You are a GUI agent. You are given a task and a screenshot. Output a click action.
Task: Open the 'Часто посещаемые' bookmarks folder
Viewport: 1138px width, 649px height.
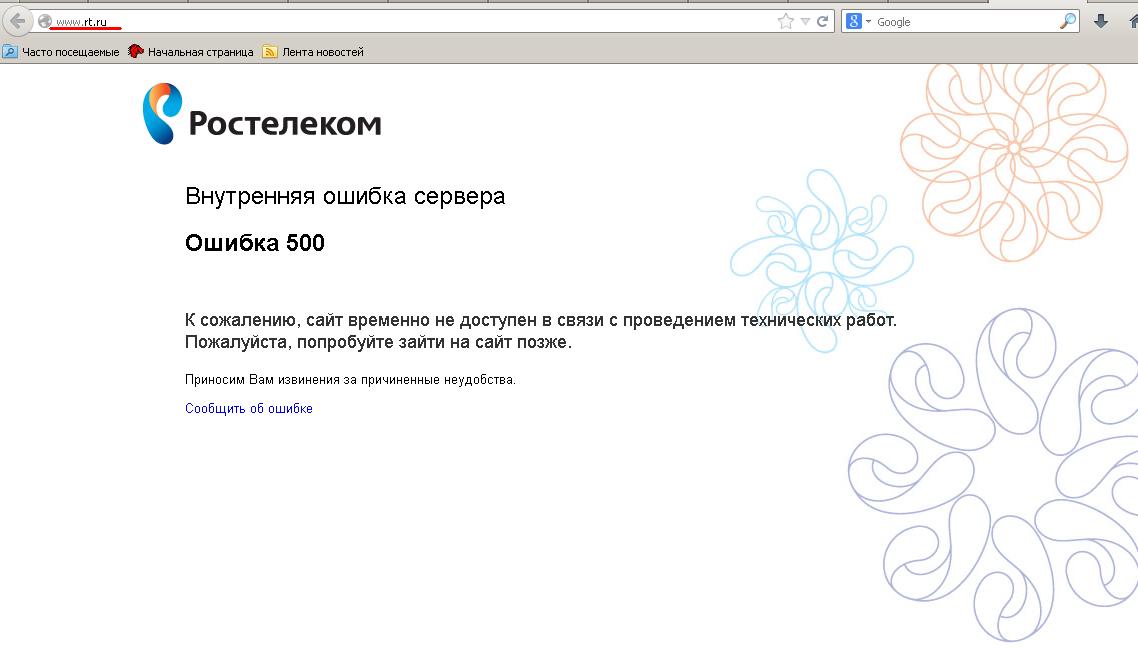pyautogui.click(x=61, y=52)
